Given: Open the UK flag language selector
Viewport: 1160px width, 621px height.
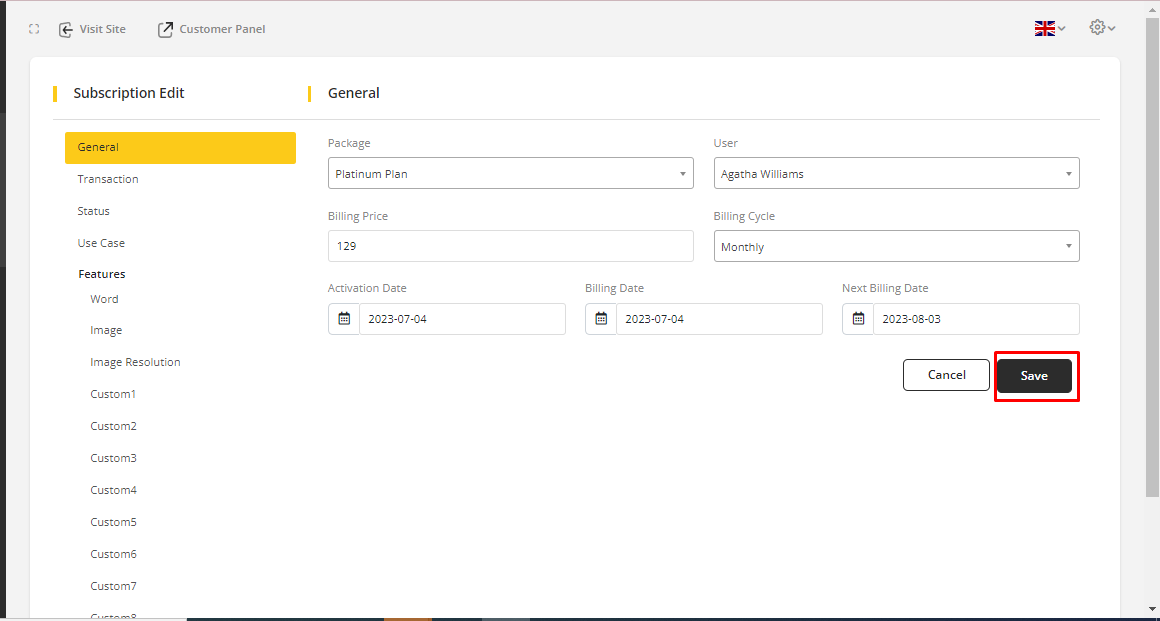Looking at the screenshot, I should pos(1049,29).
